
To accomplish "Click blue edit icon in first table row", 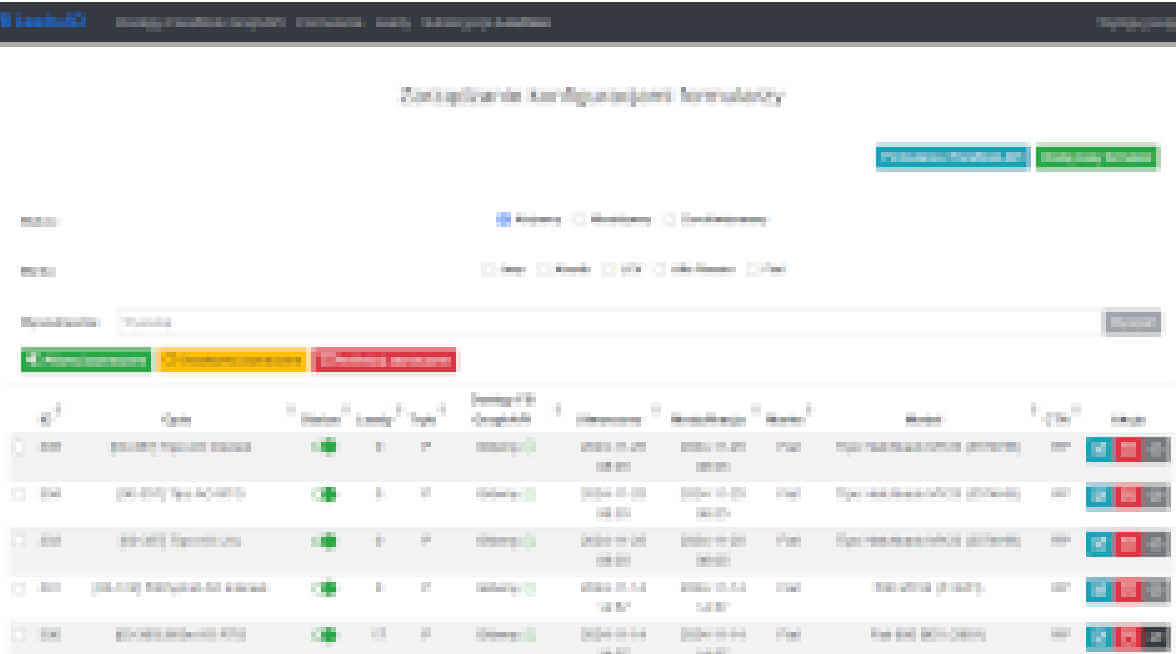I will [x=1099, y=448].
